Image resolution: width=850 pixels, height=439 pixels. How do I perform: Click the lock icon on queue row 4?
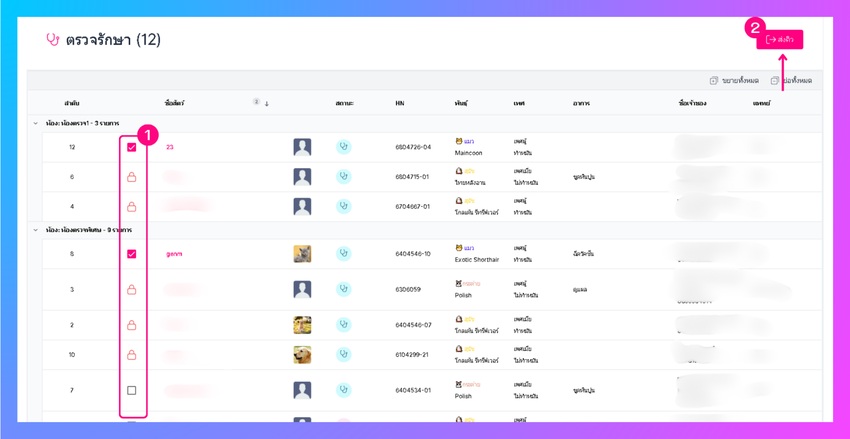coord(131,206)
